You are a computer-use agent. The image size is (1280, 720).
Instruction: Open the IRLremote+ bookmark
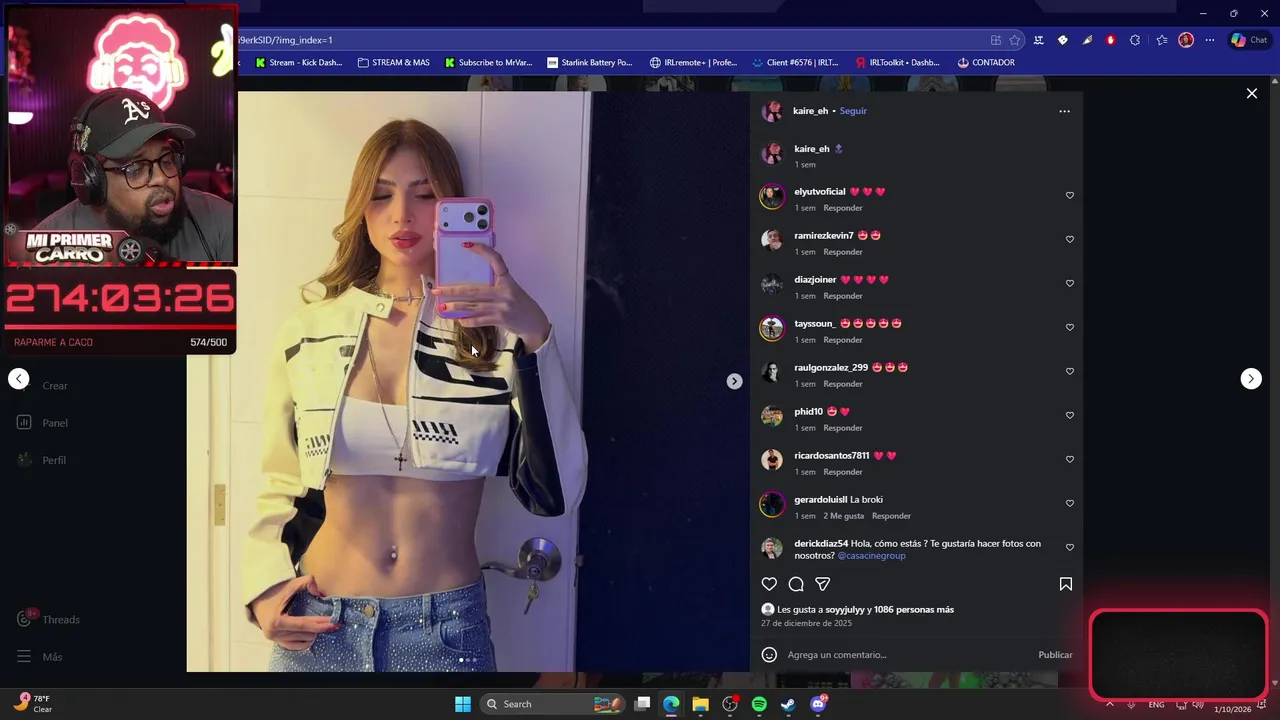click(x=693, y=62)
